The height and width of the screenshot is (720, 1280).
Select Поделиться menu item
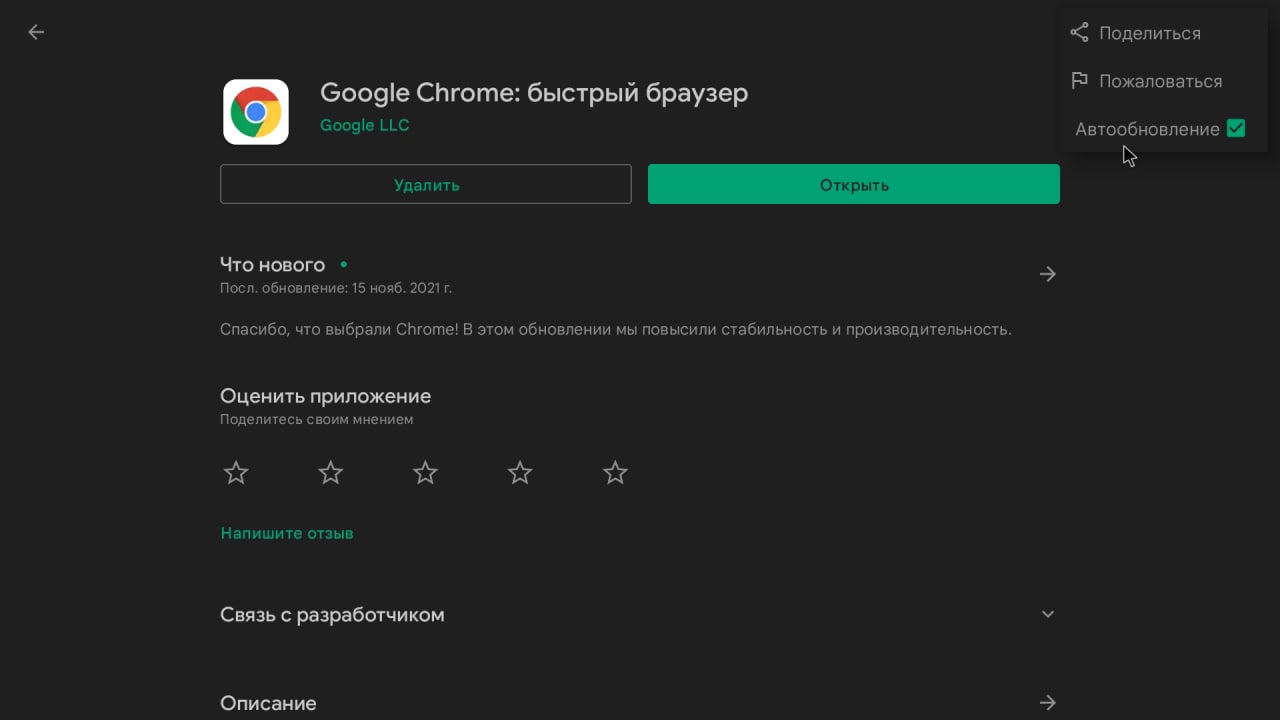(1164, 33)
